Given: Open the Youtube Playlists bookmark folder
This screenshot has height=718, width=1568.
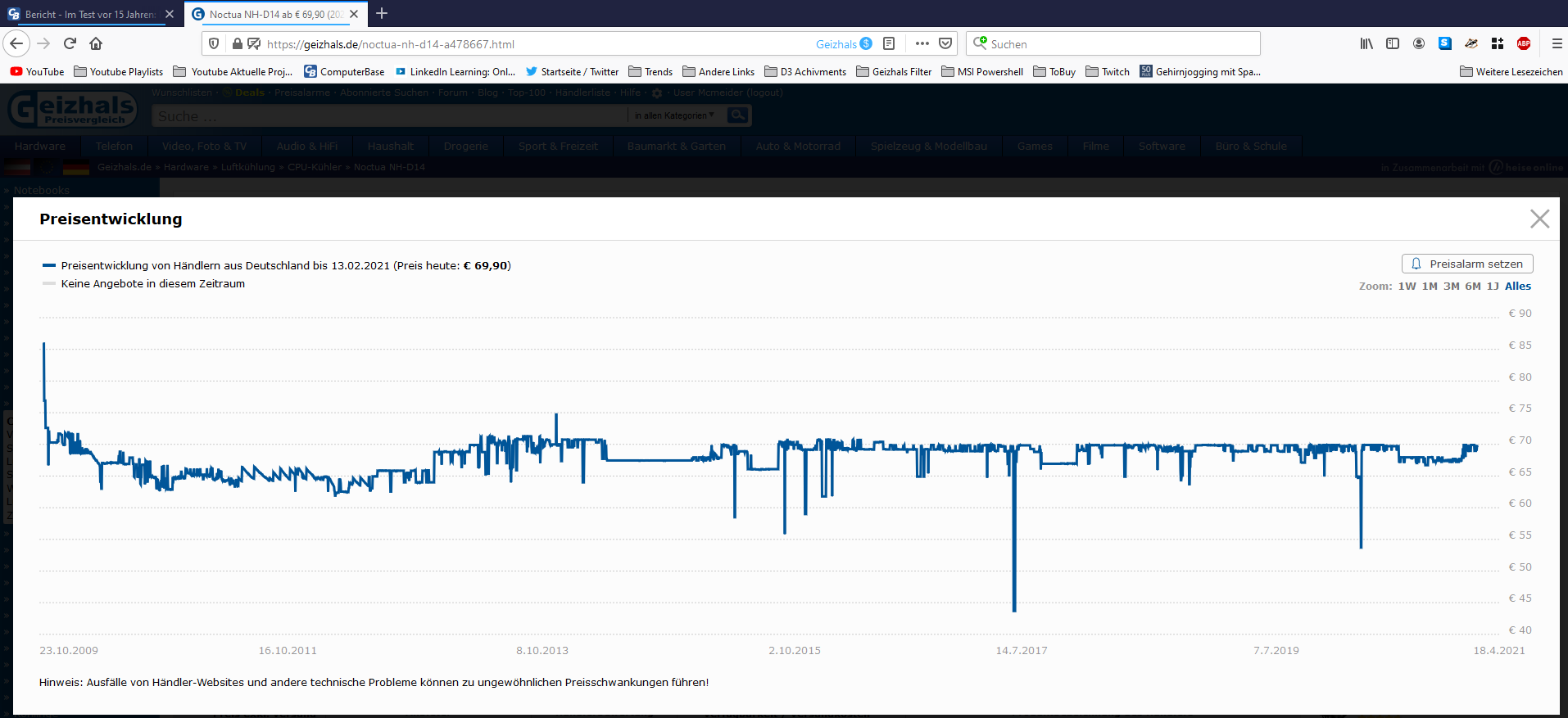Looking at the screenshot, I should (x=119, y=72).
